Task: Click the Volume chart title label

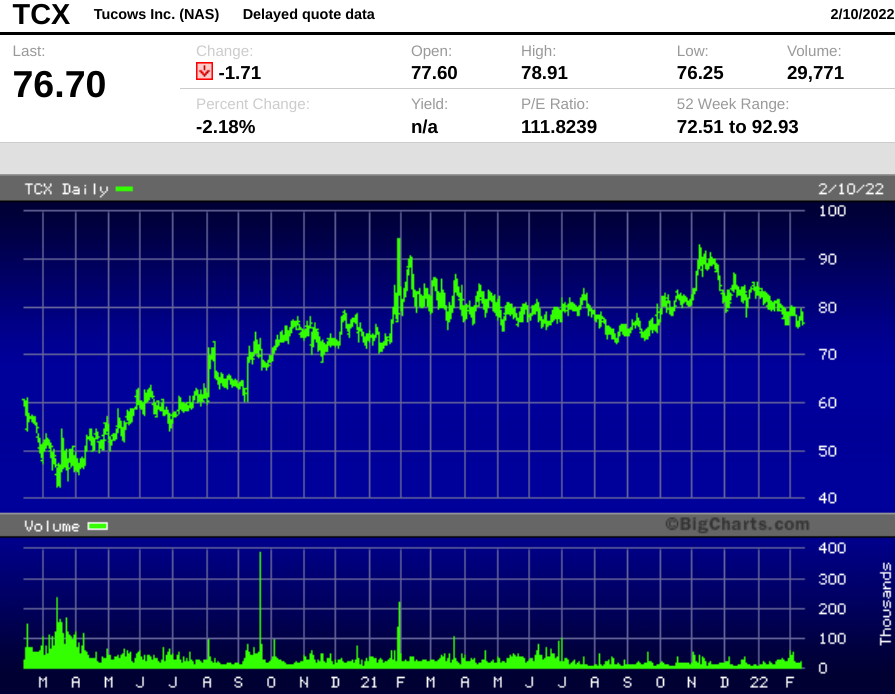Action: (52, 526)
